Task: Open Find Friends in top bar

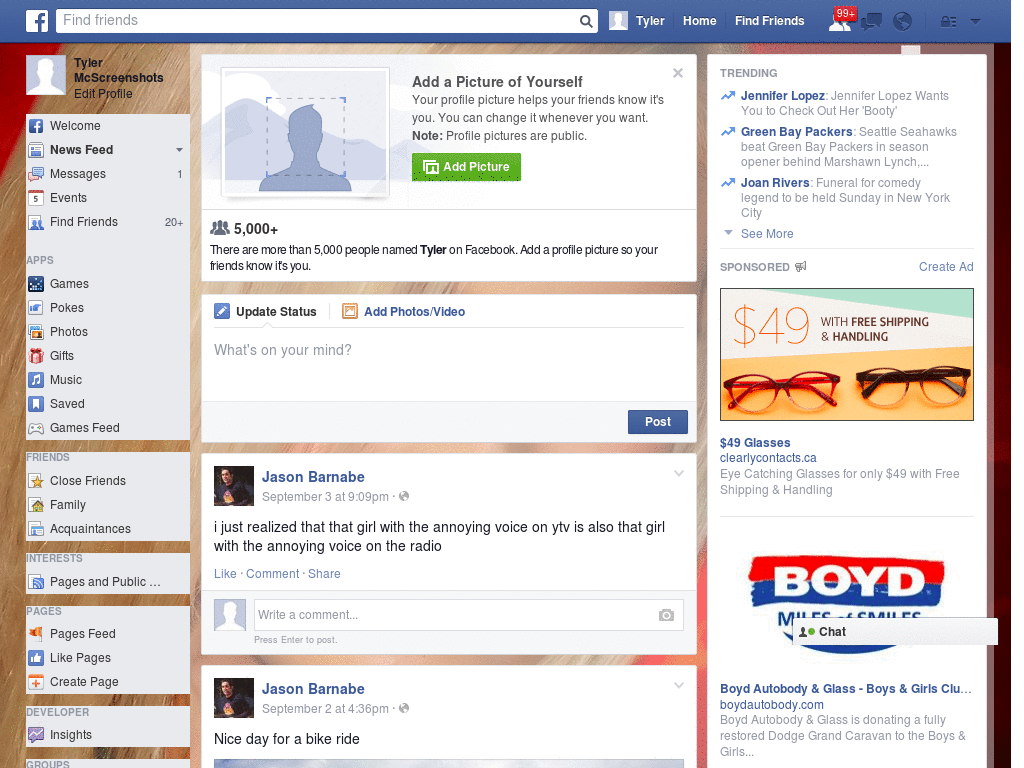Action: tap(769, 21)
